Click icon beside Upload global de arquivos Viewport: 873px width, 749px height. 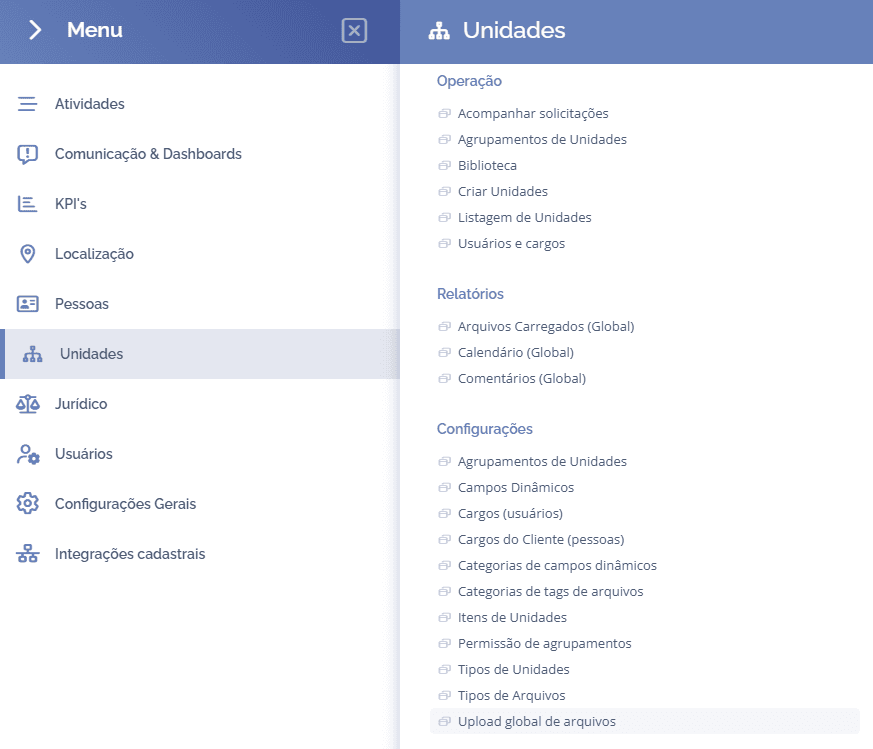click(444, 722)
